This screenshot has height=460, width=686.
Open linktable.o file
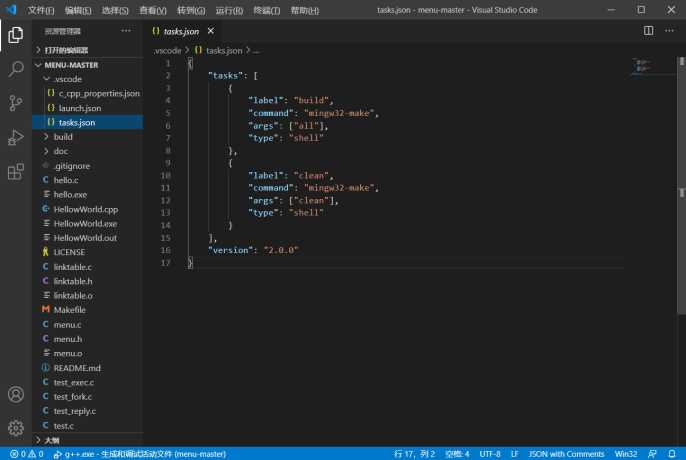tap(88, 295)
